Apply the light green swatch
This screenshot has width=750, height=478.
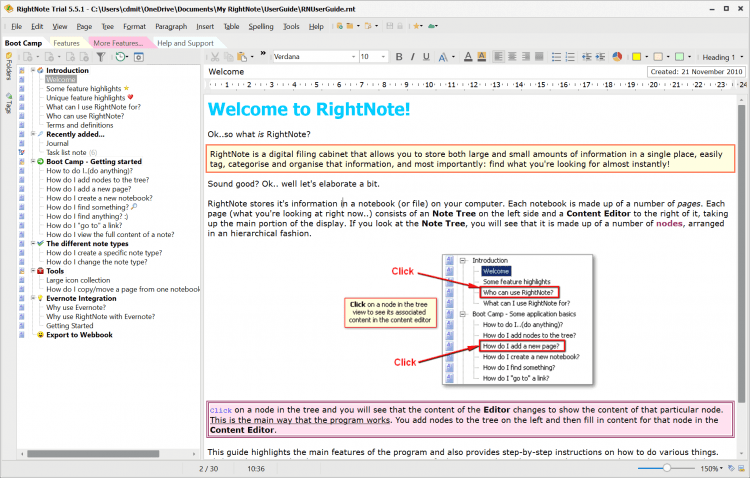(679, 57)
